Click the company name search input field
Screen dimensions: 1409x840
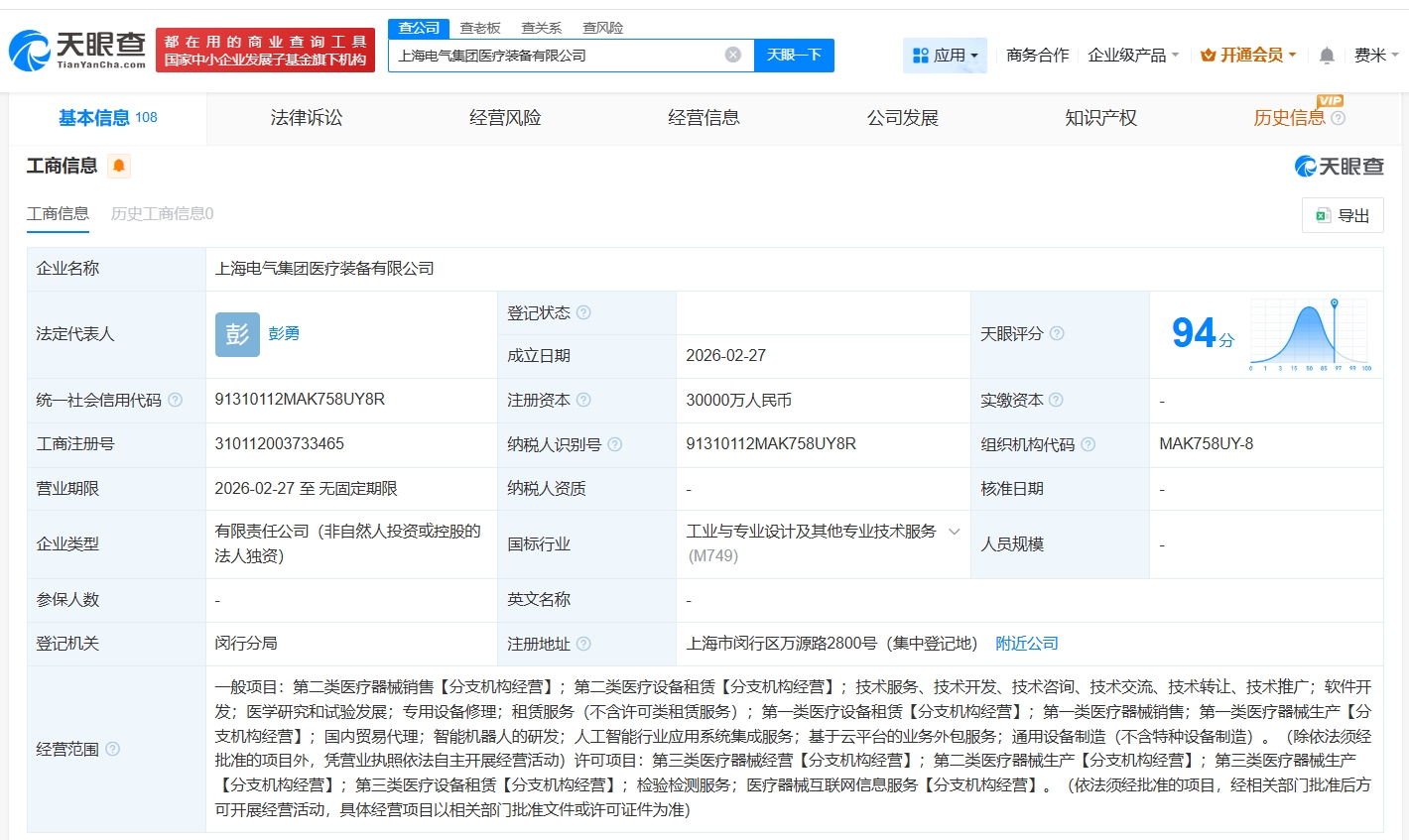pos(556,56)
